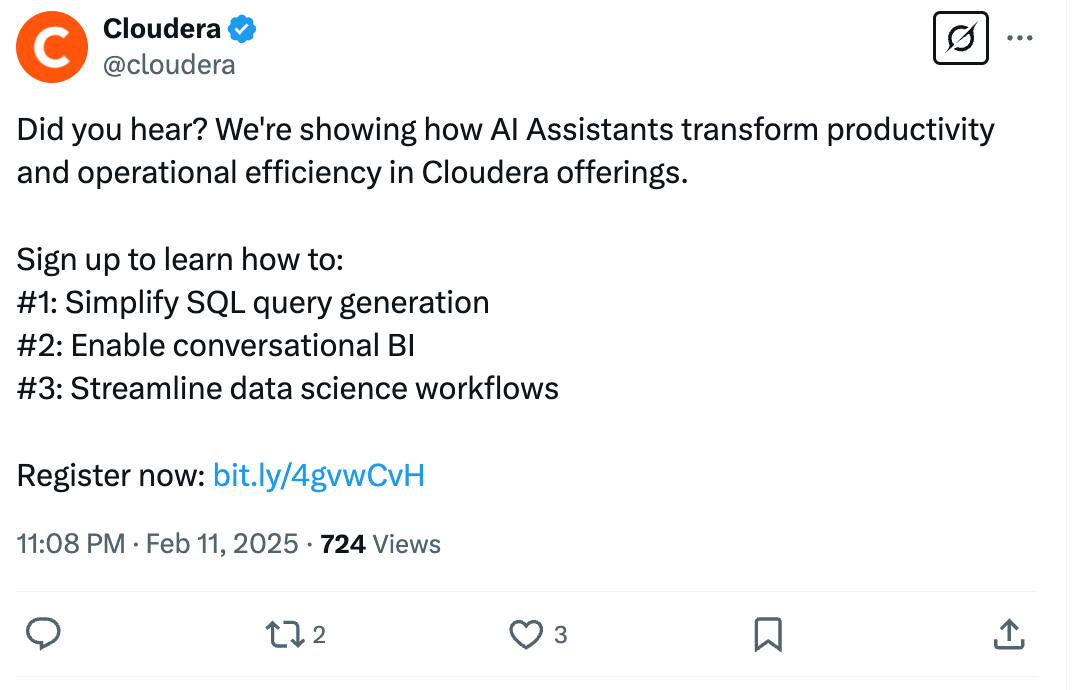Repost using the retweet arrows icon
The height and width of the screenshot is (690, 1074).
pyautogui.click(x=282, y=634)
